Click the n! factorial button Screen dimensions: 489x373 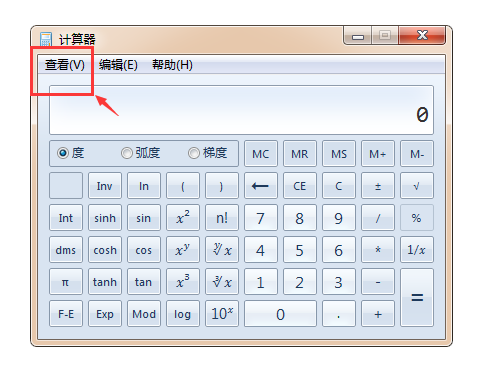point(222,218)
